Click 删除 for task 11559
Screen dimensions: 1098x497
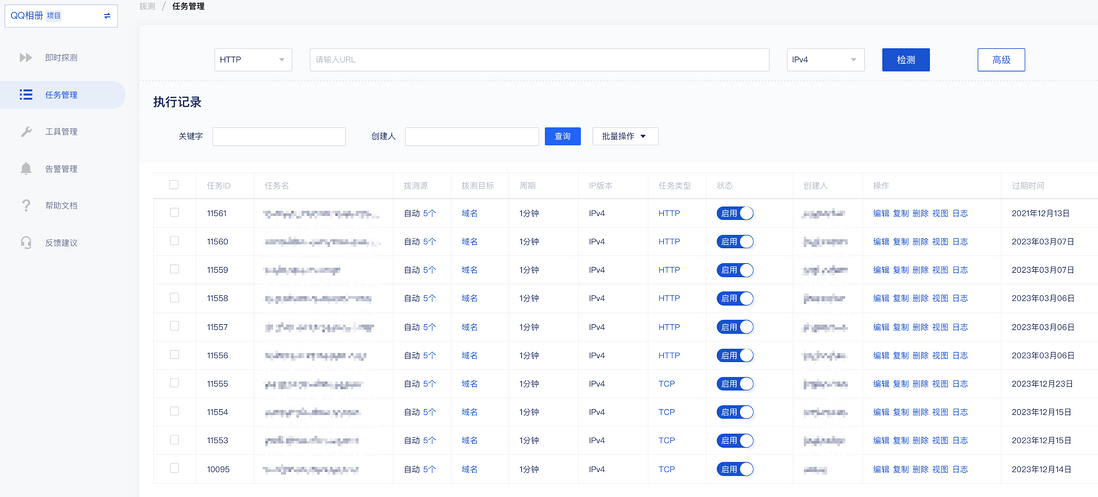920,270
